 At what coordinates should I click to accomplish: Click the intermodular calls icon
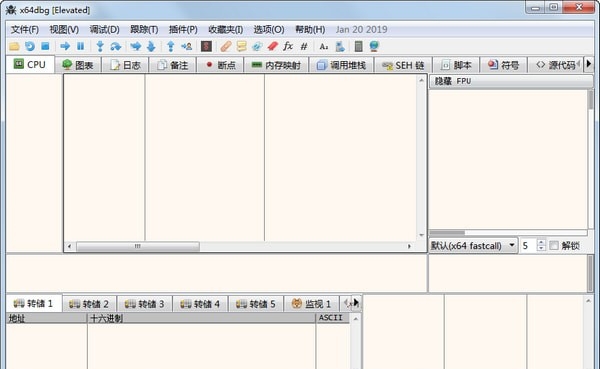click(x=340, y=47)
